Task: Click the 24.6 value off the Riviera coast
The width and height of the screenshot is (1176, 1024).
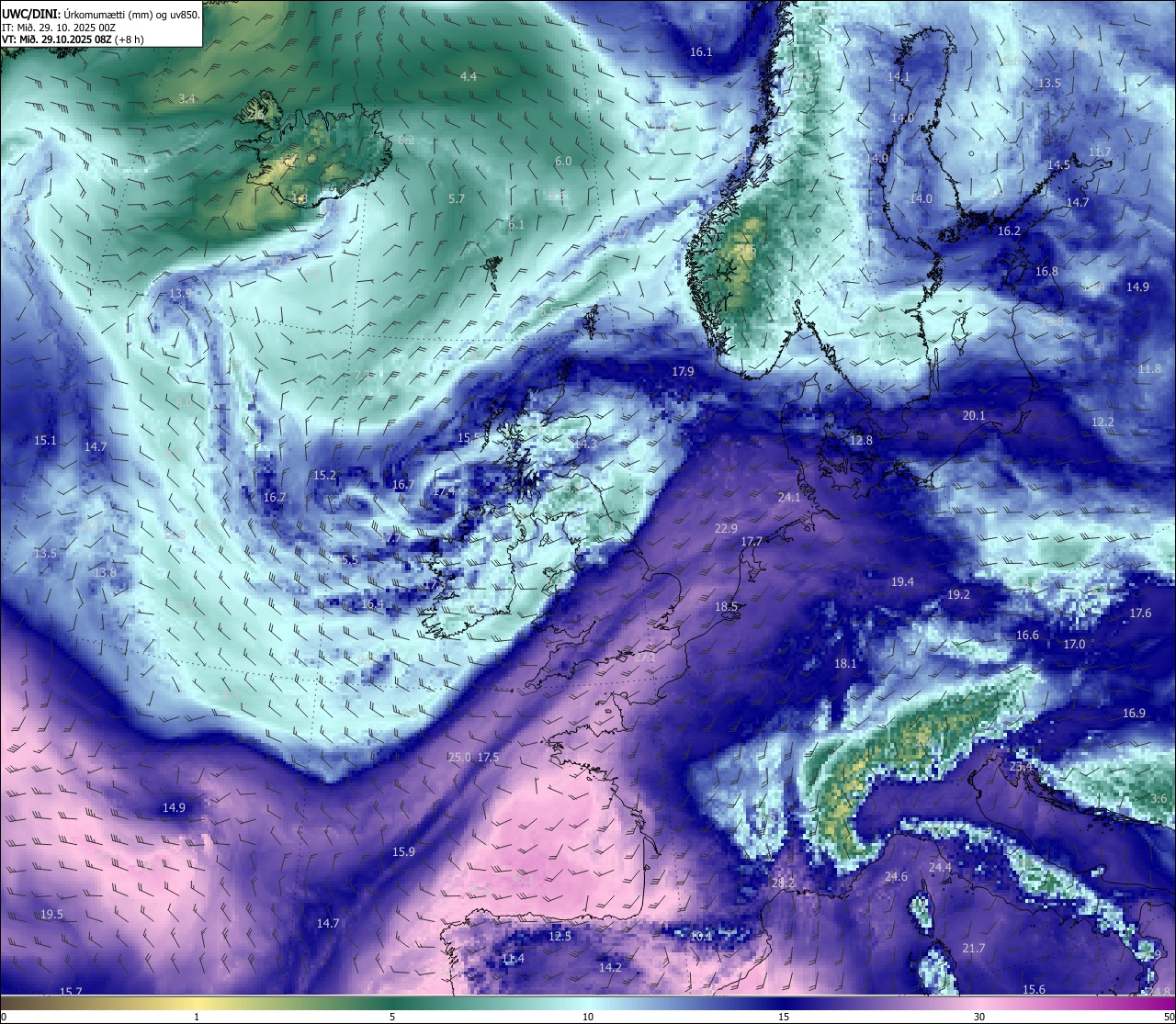Action: click(896, 876)
